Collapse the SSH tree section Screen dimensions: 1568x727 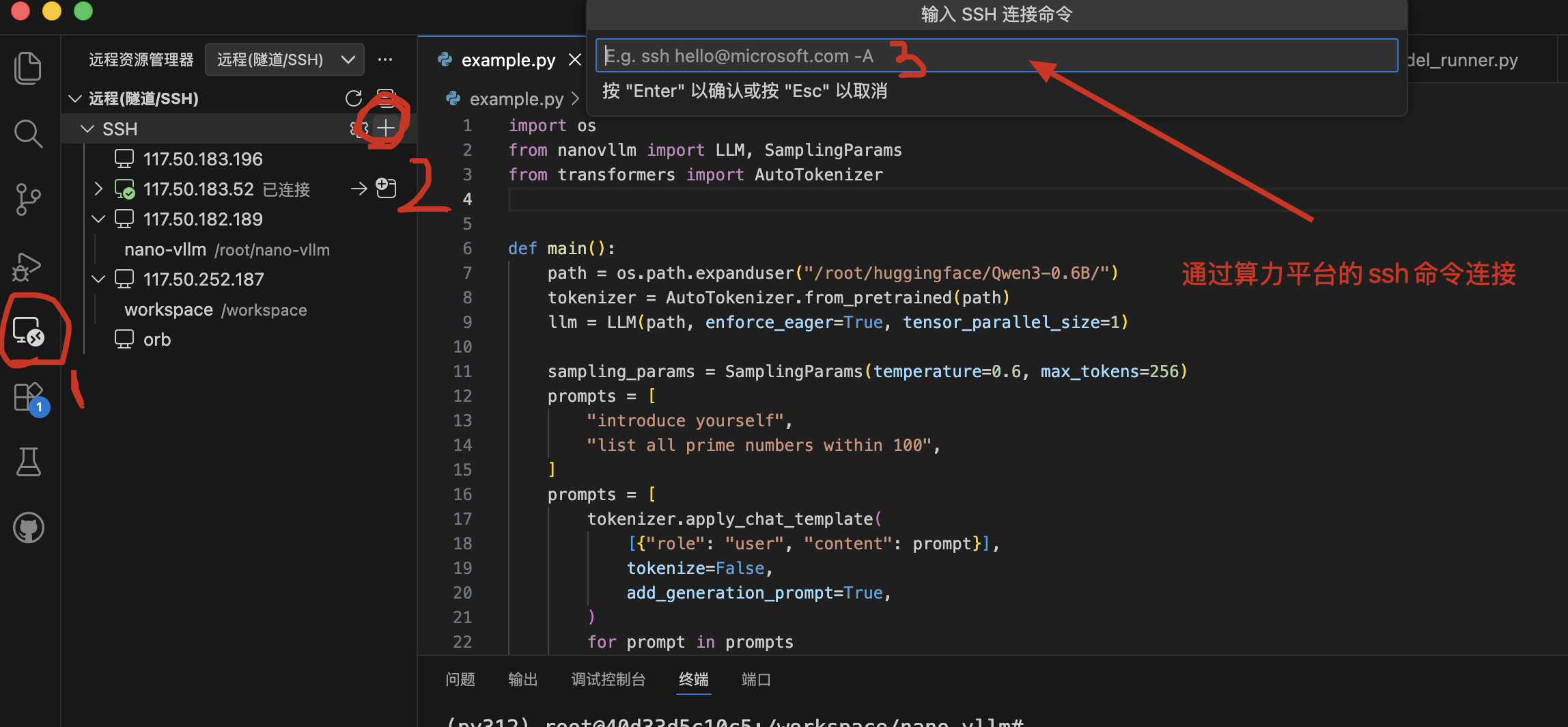pos(87,128)
